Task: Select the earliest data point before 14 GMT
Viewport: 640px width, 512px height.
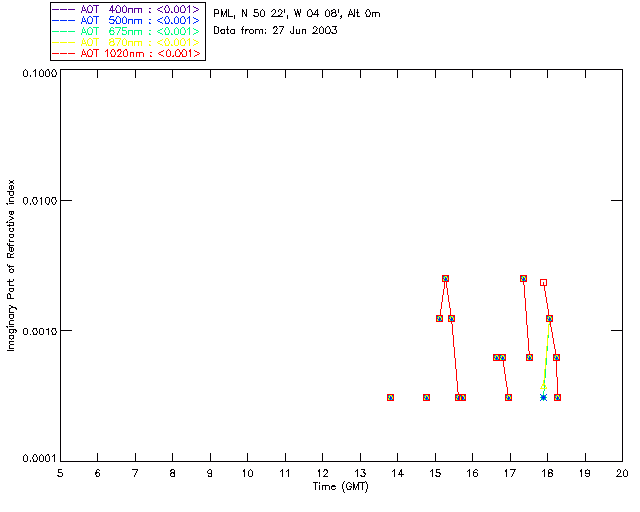Action: 390,397
